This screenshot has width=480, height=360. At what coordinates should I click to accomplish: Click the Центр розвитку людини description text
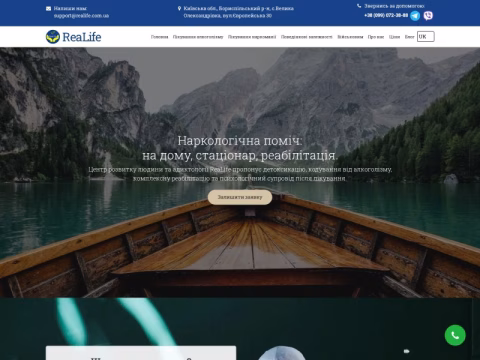coord(240,174)
